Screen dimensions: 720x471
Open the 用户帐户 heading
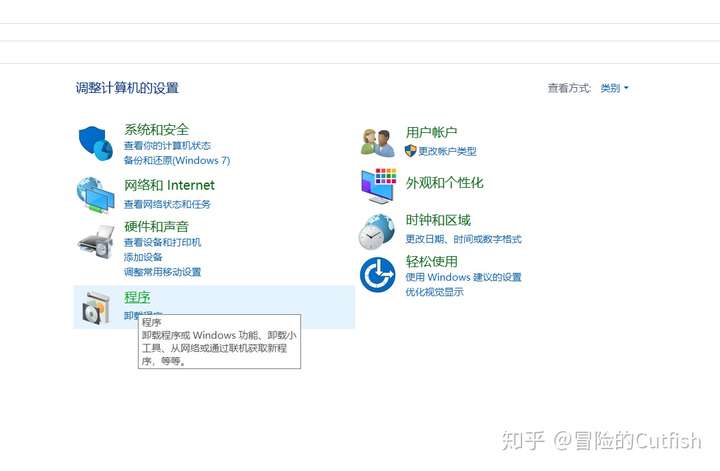click(431, 132)
